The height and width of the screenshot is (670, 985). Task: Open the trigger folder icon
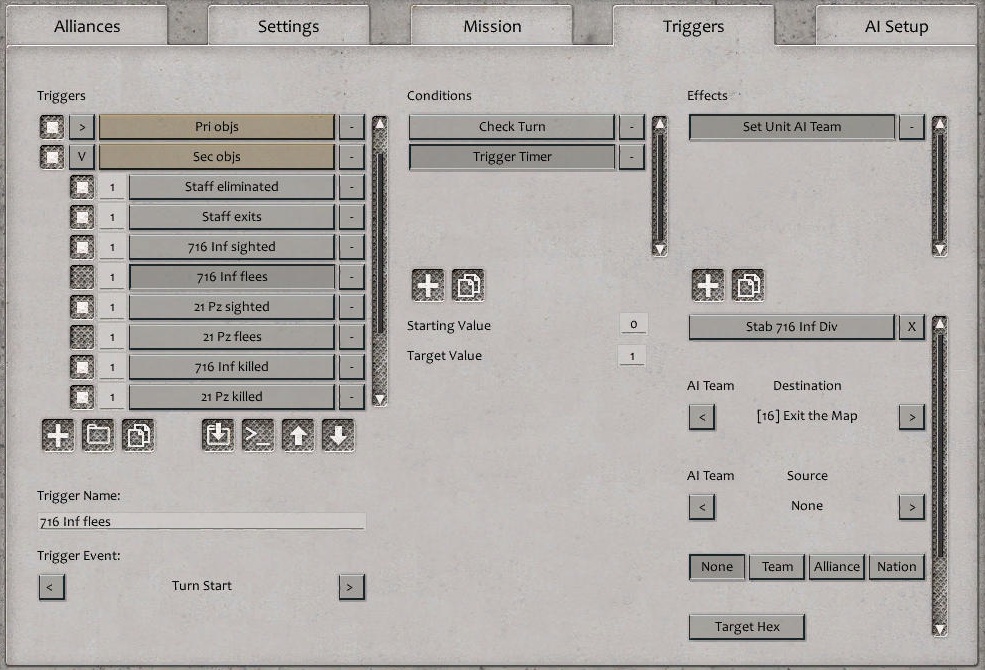pyautogui.click(x=97, y=435)
